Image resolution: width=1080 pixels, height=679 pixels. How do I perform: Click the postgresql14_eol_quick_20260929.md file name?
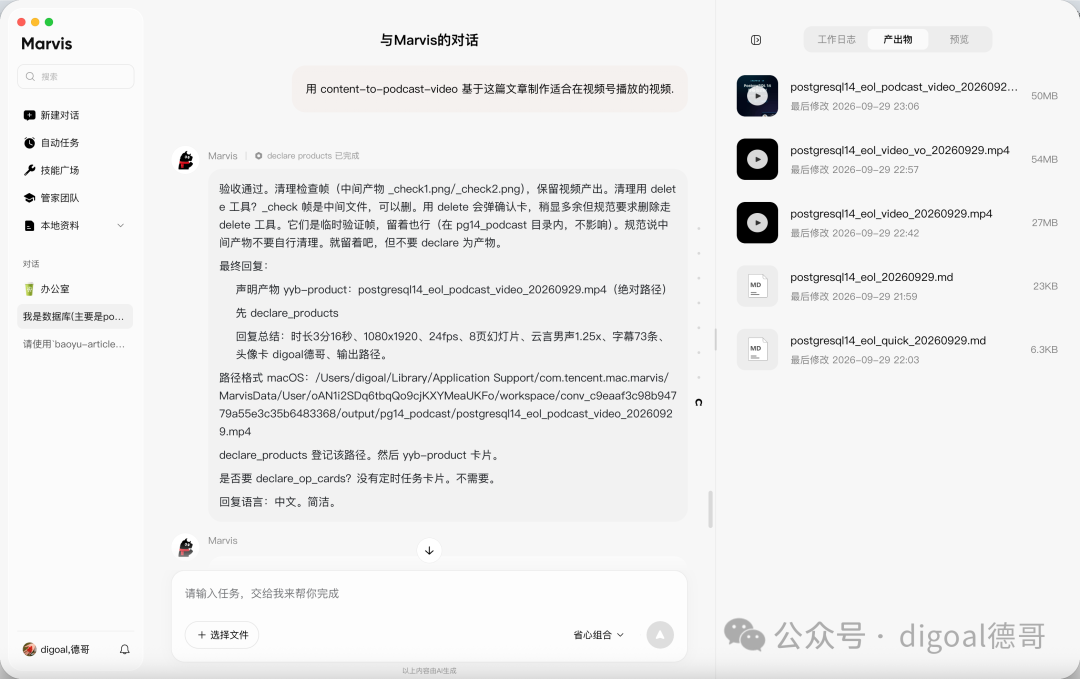pyautogui.click(x=888, y=340)
